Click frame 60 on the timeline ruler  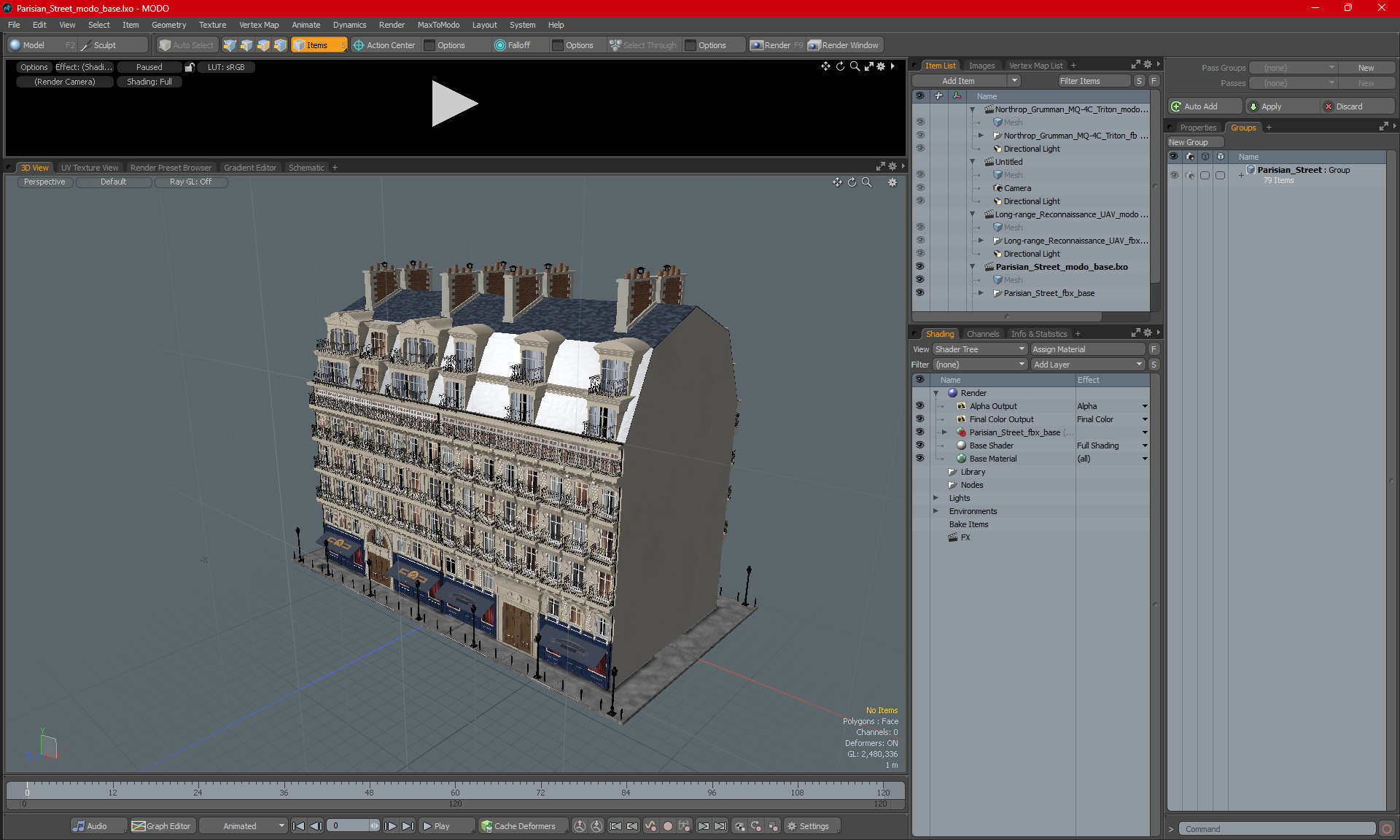tap(455, 792)
